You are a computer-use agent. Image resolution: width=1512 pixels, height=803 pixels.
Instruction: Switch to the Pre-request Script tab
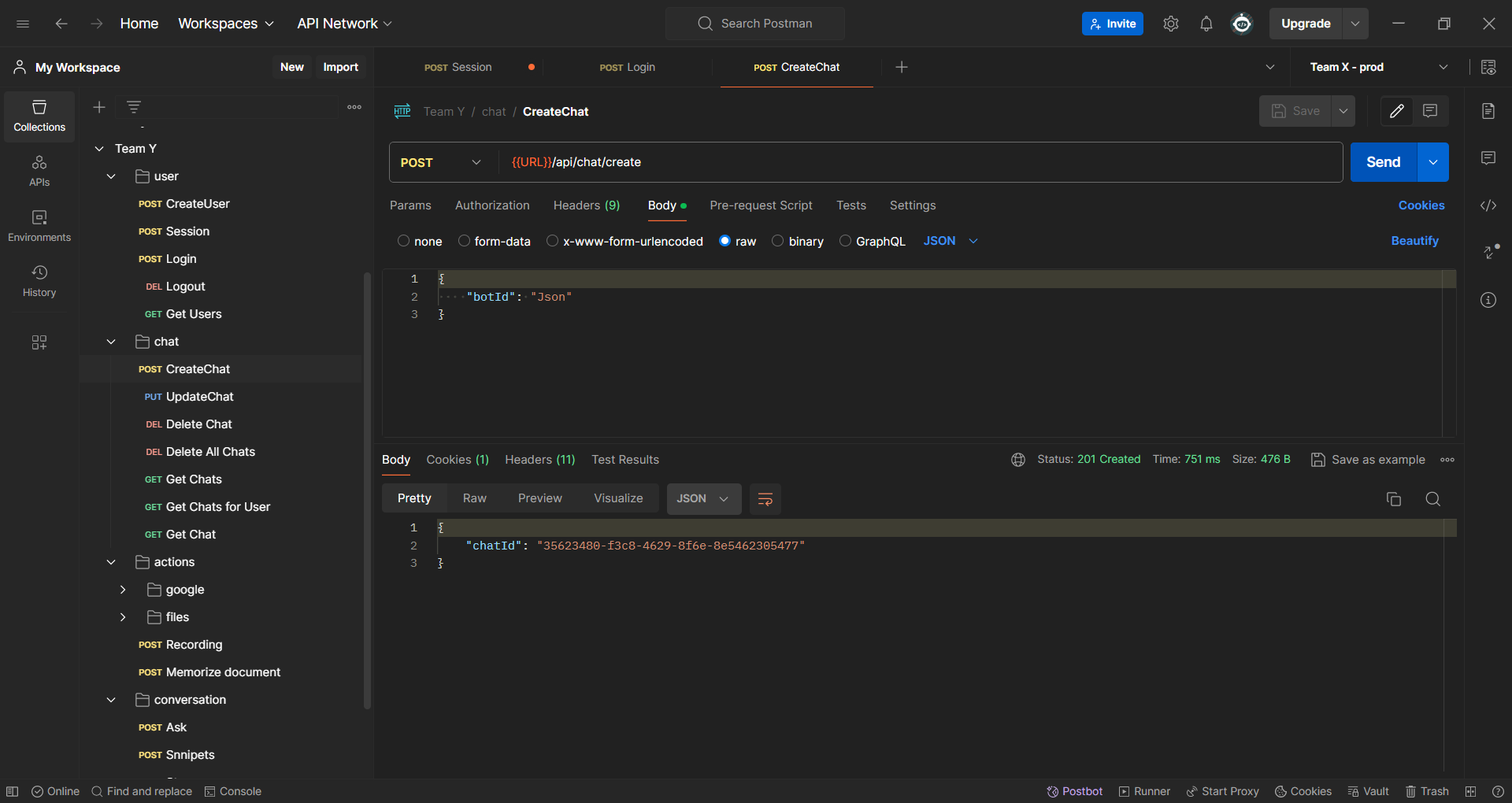[760, 205]
